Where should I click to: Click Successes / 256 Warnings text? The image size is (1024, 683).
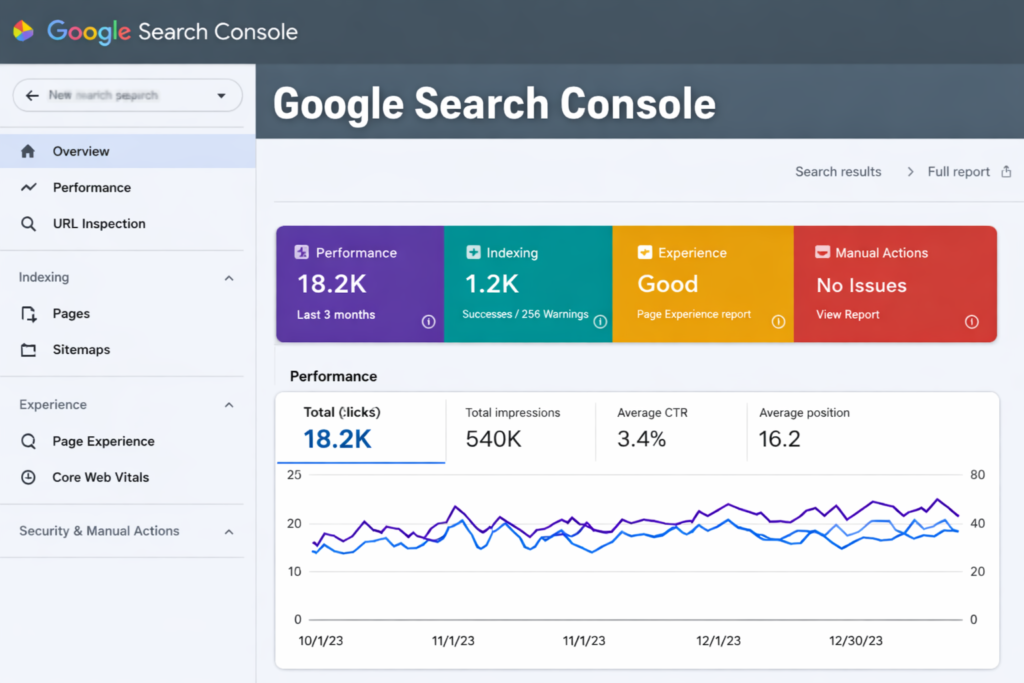pos(525,314)
